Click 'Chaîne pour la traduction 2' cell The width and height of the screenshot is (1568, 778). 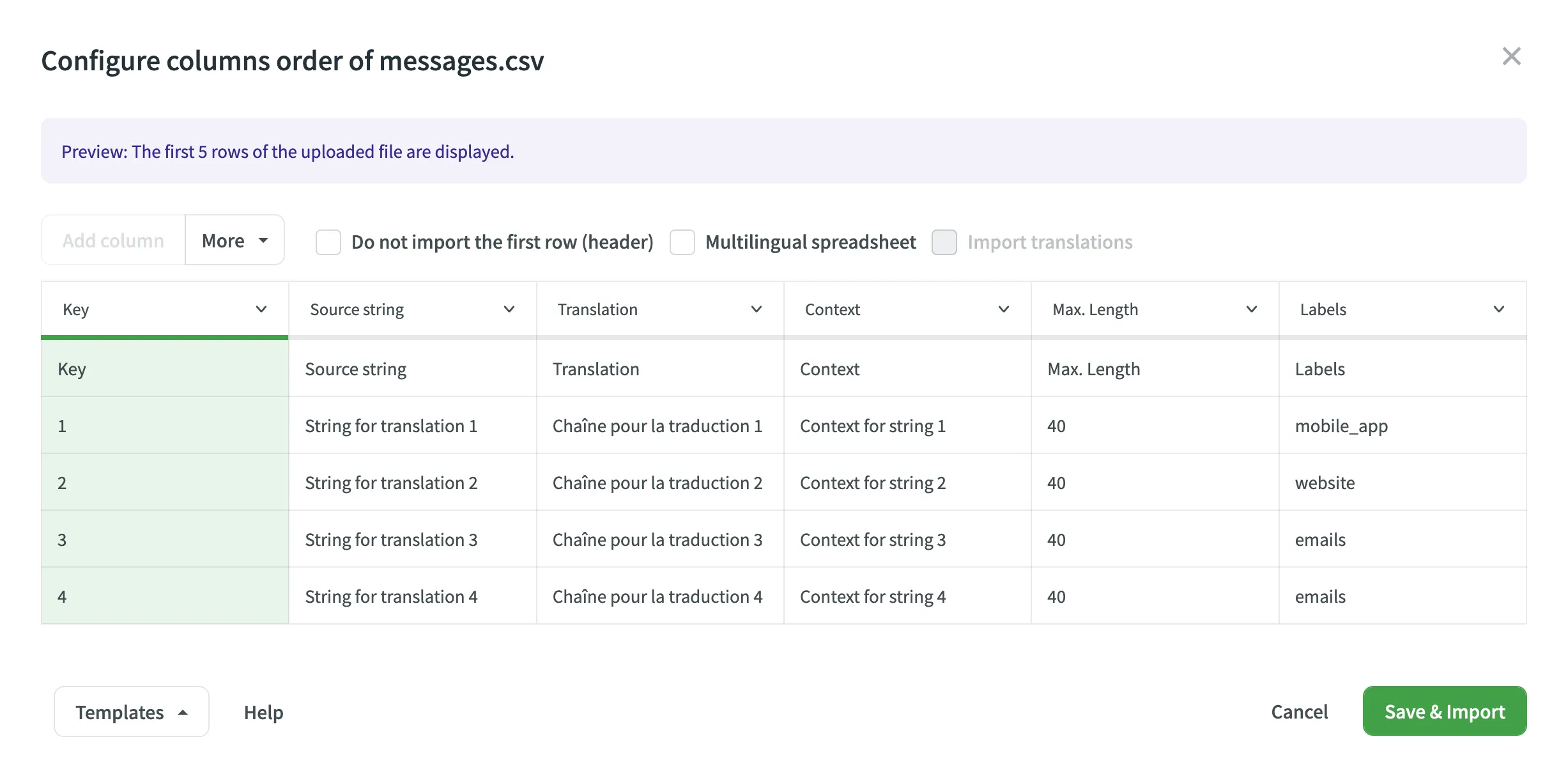tap(660, 483)
